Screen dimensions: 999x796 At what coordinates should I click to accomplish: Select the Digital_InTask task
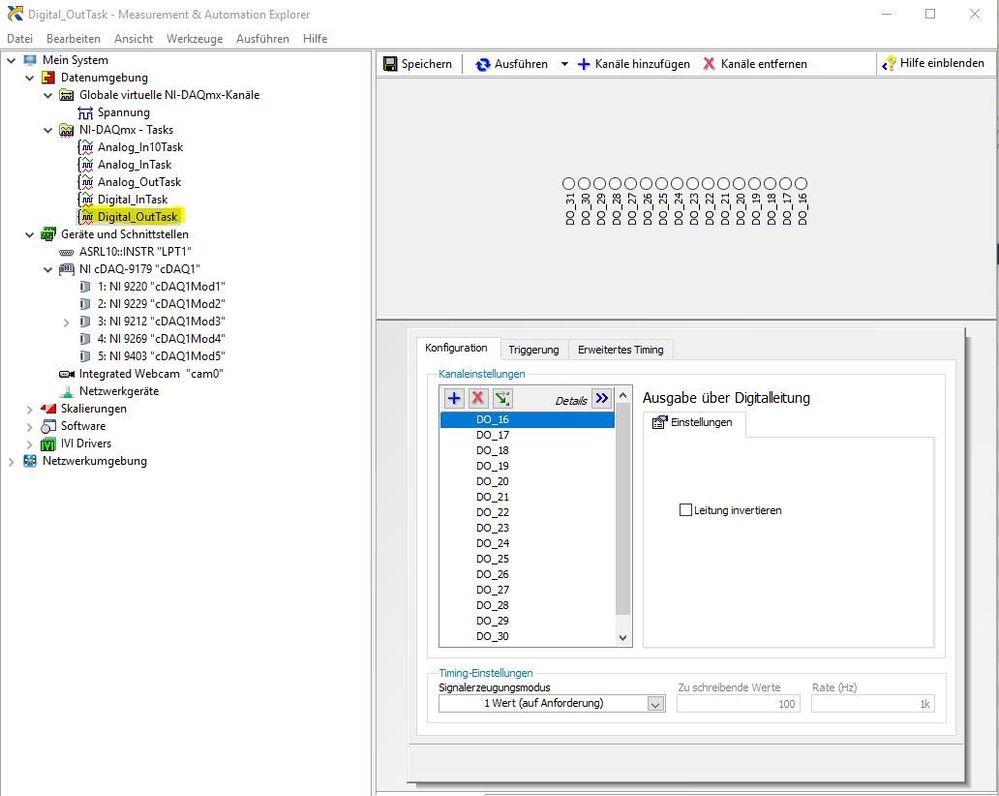click(132, 199)
